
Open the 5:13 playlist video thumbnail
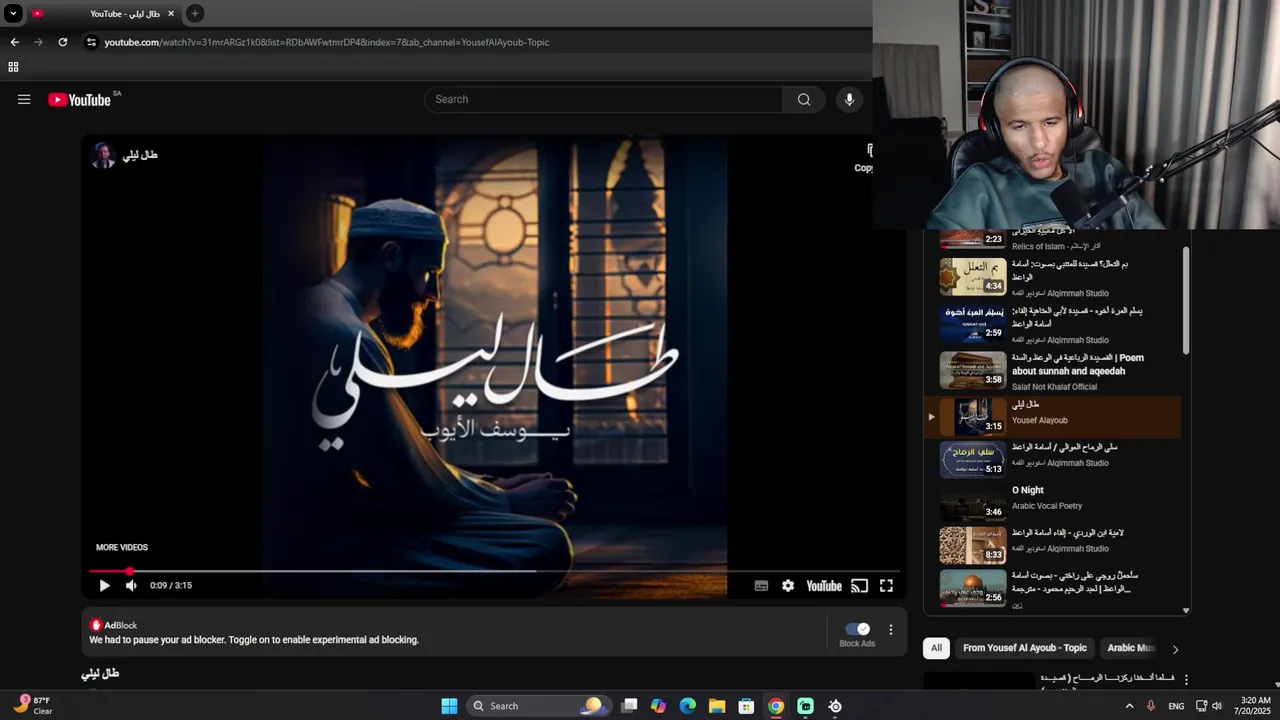click(973, 460)
